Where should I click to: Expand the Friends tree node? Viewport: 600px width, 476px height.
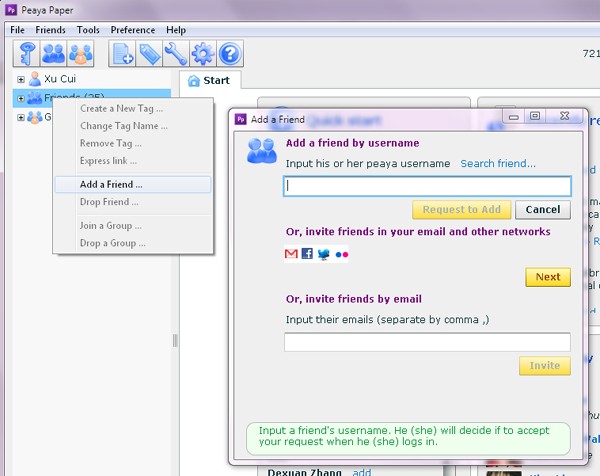(21, 98)
